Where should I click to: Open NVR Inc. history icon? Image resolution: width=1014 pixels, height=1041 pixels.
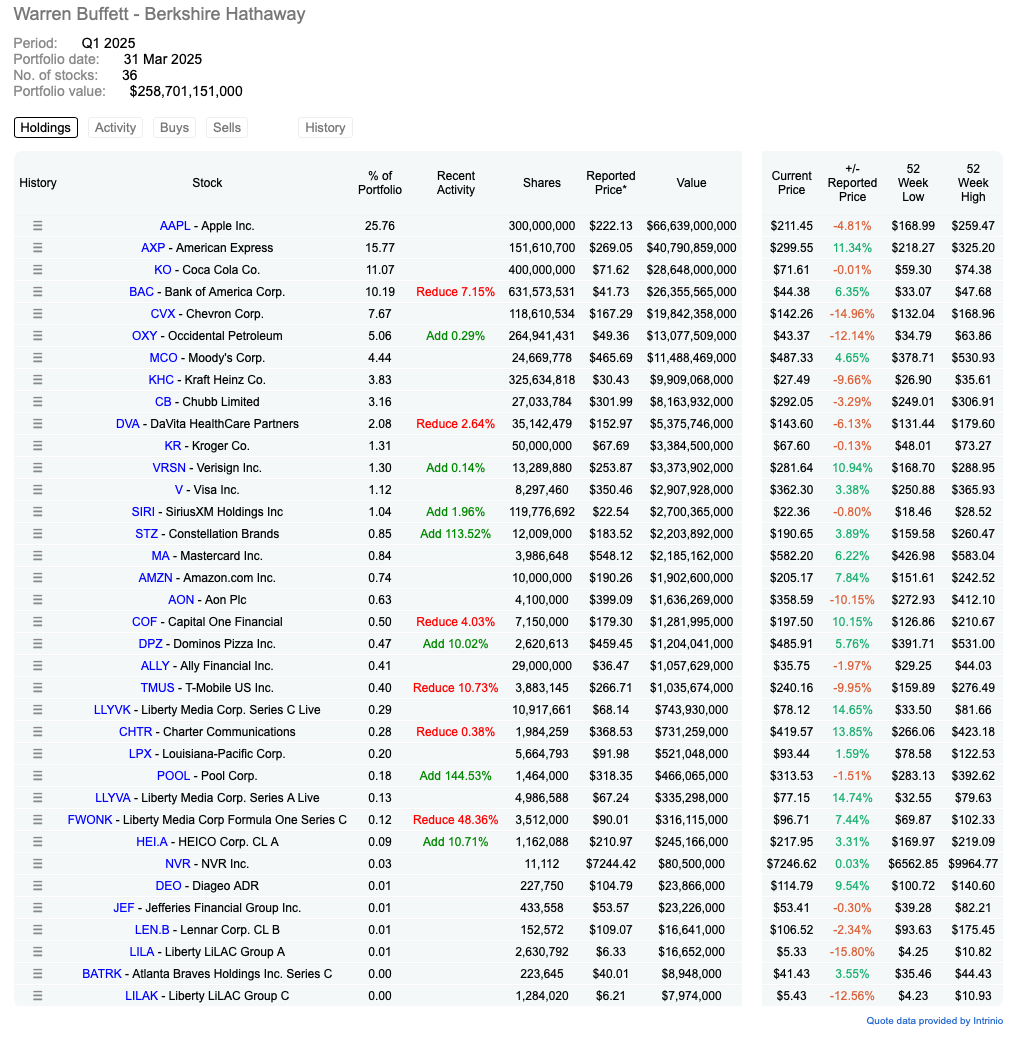pos(38,864)
